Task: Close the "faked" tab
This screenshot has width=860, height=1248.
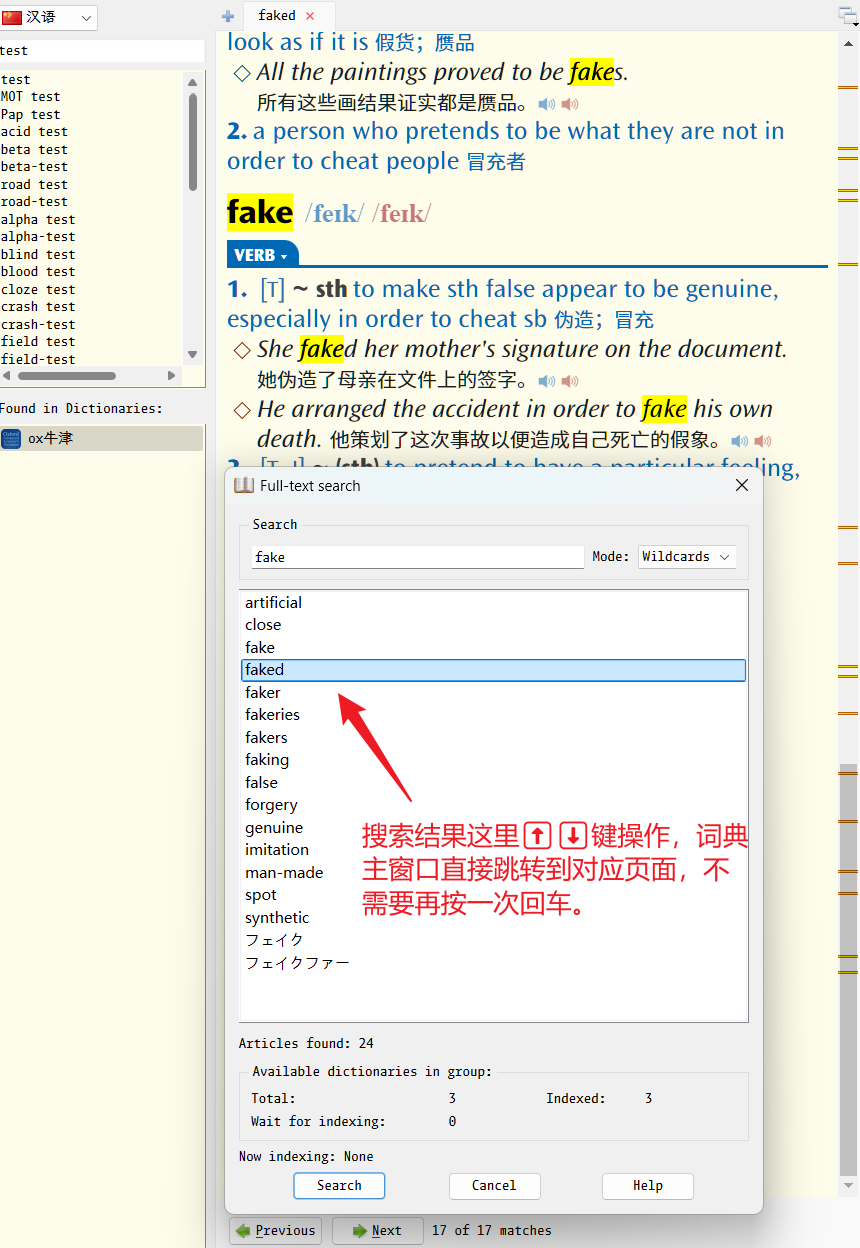Action: tap(310, 16)
